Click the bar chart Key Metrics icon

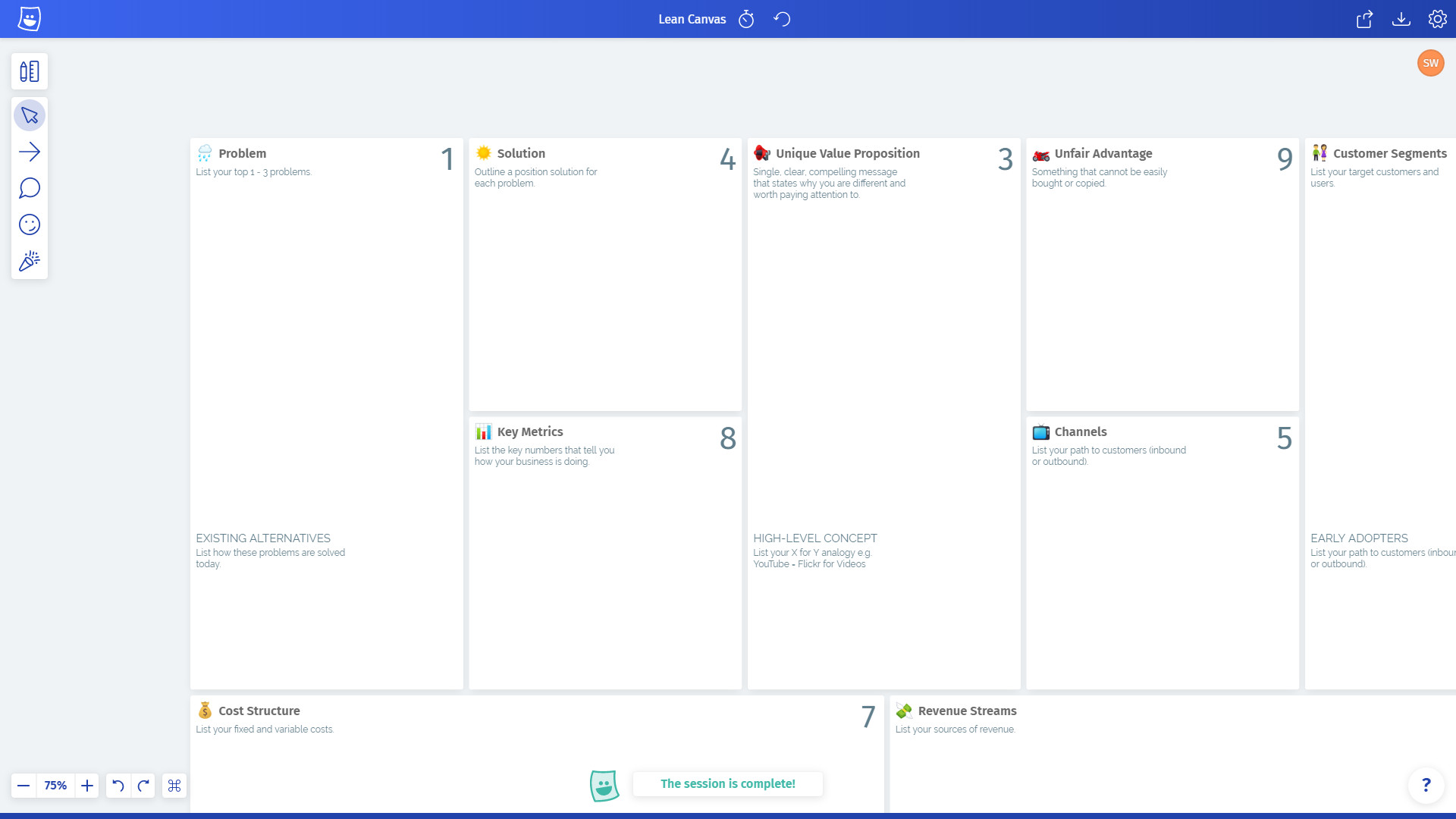[483, 431]
